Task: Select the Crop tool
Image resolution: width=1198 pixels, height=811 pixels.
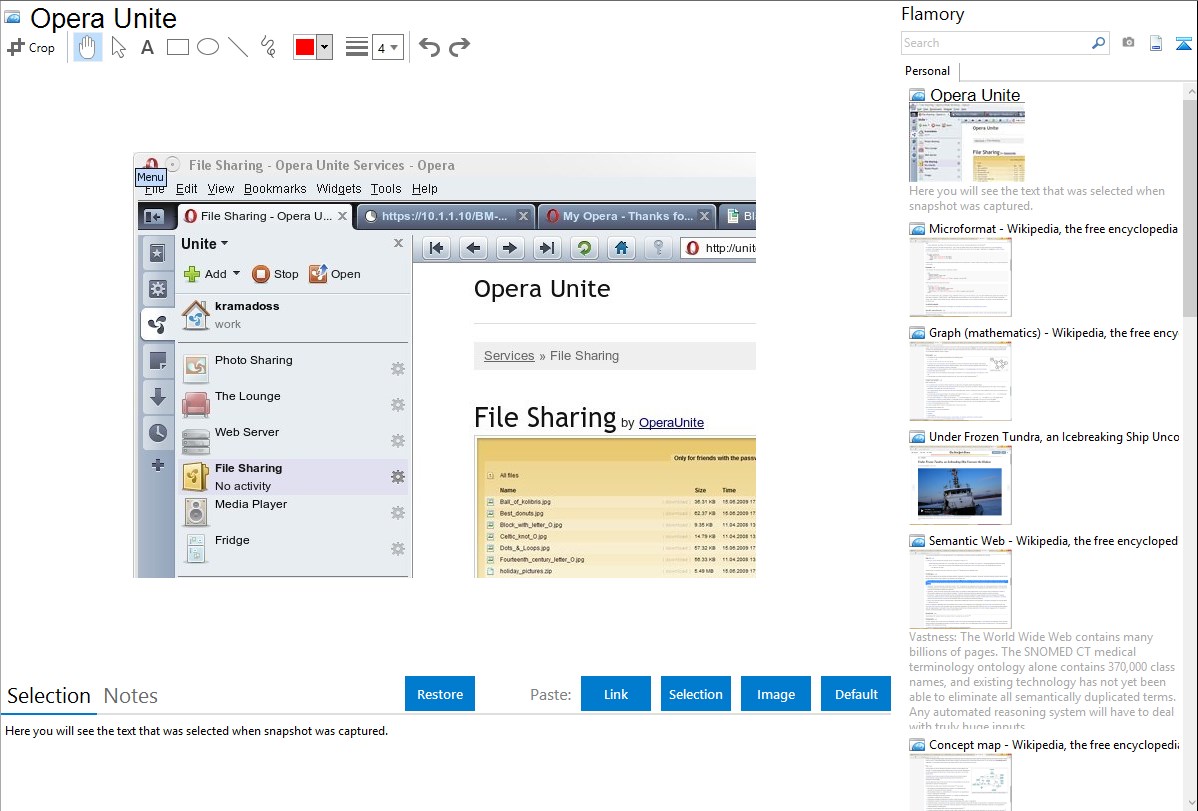Action: (31, 47)
